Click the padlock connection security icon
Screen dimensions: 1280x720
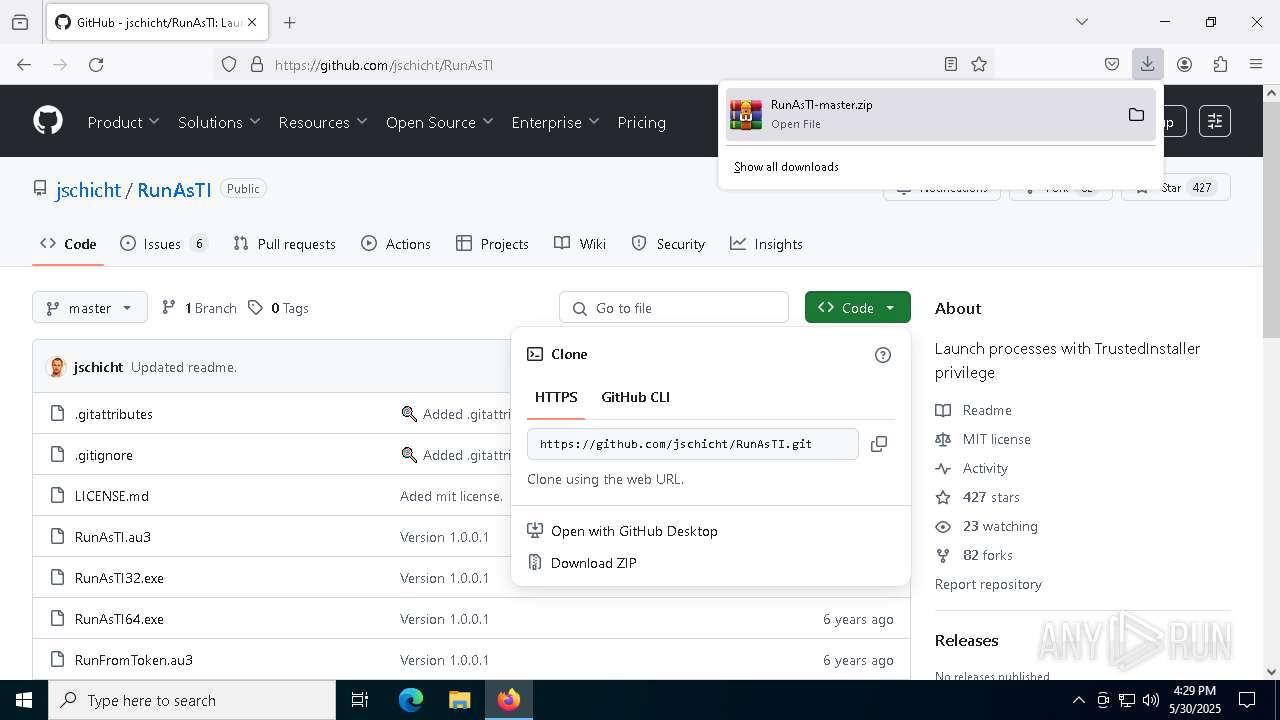coord(257,64)
